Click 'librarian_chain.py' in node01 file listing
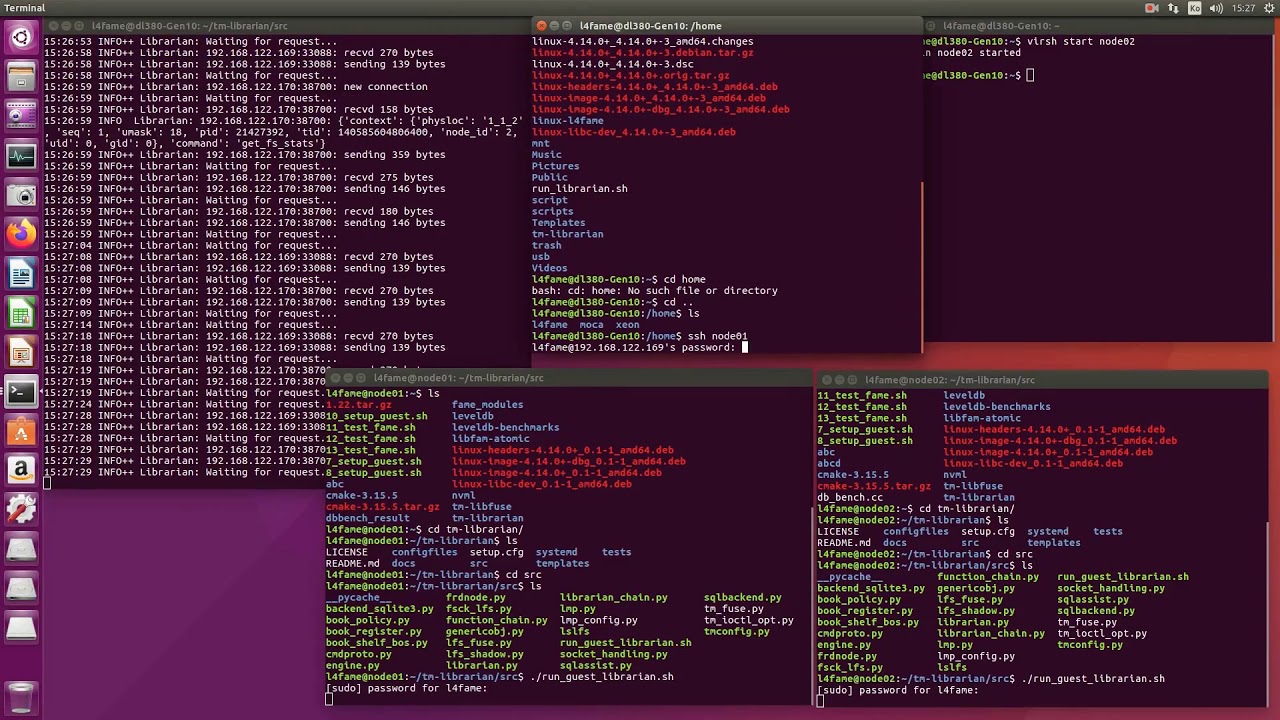This screenshot has height=720, width=1280. click(614, 598)
